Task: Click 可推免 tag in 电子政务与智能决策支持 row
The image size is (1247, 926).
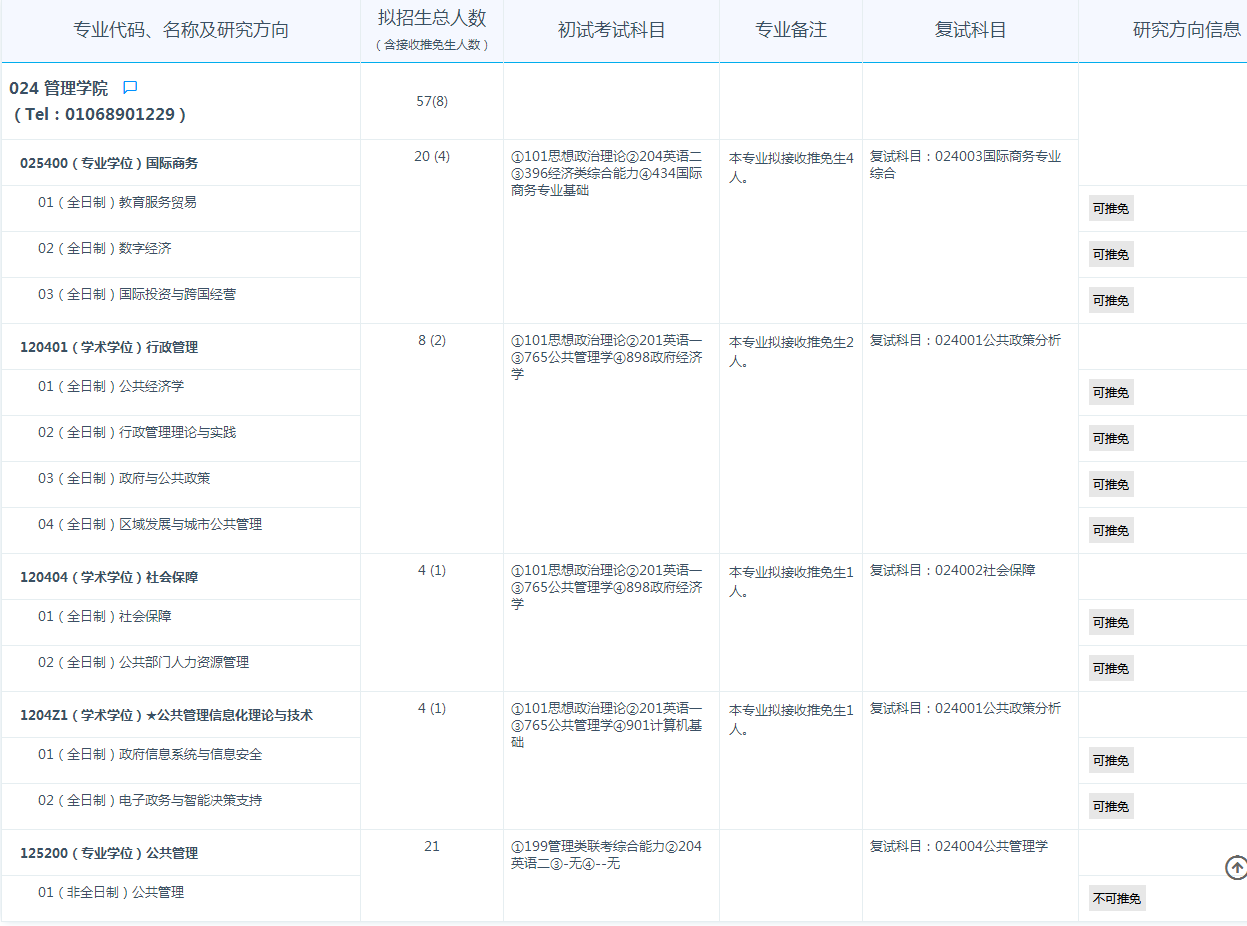Action: click(x=1111, y=806)
